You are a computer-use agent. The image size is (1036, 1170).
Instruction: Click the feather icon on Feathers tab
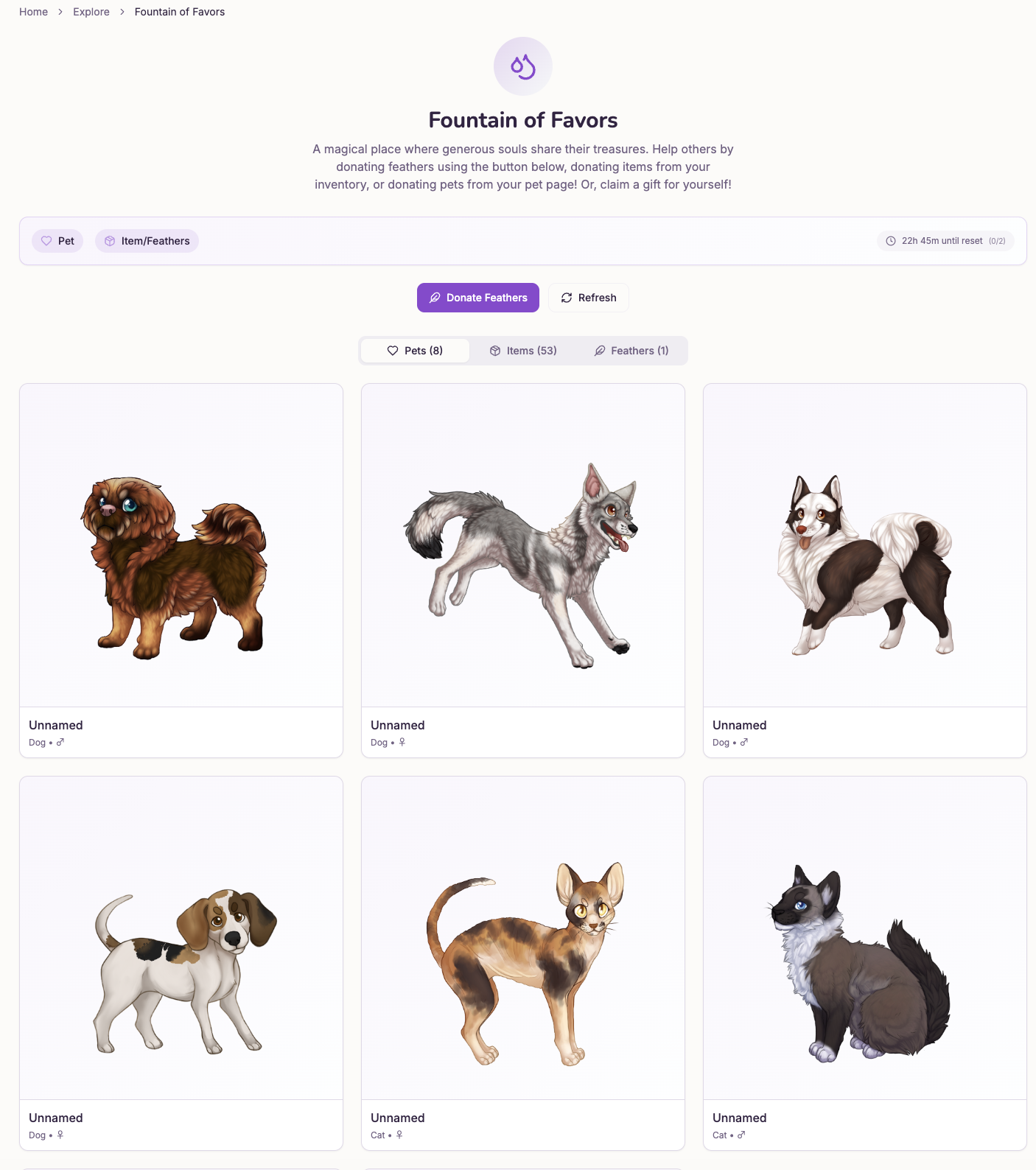click(x=600, y=351)
